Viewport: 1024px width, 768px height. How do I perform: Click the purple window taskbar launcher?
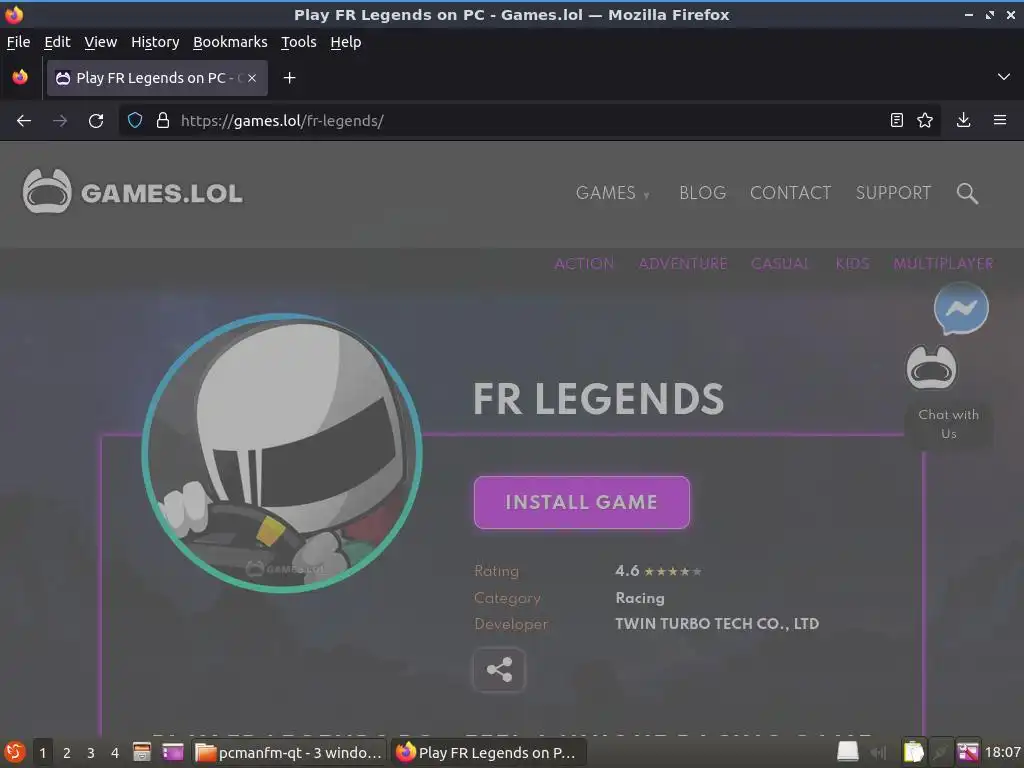(173, 752)
